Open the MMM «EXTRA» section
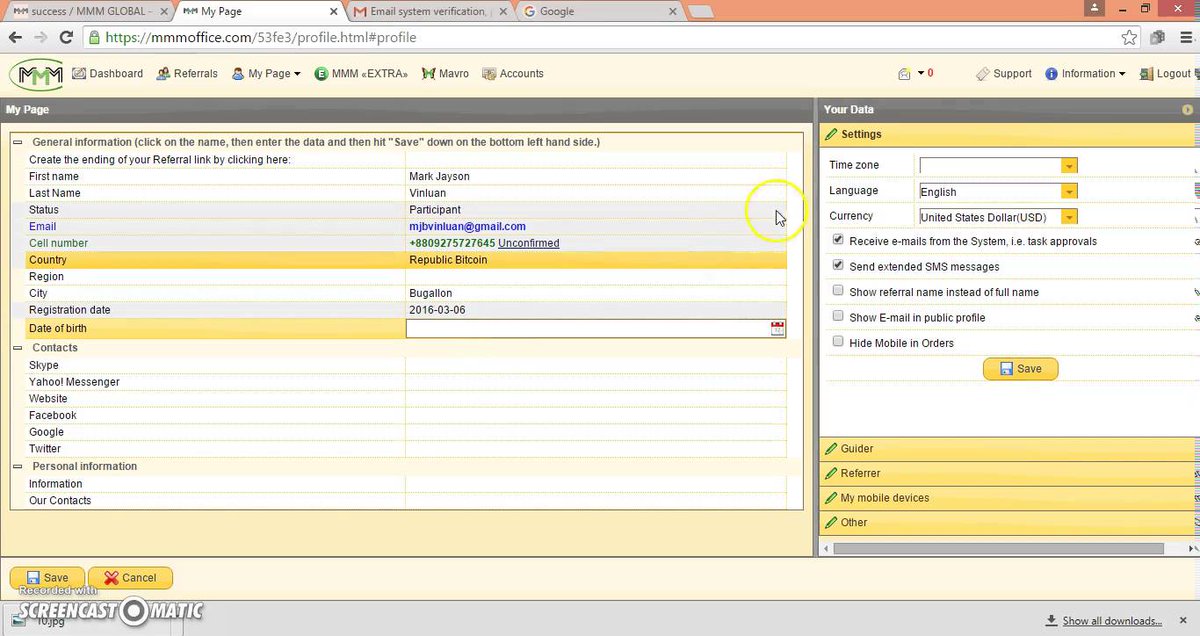 coord(361,74)
